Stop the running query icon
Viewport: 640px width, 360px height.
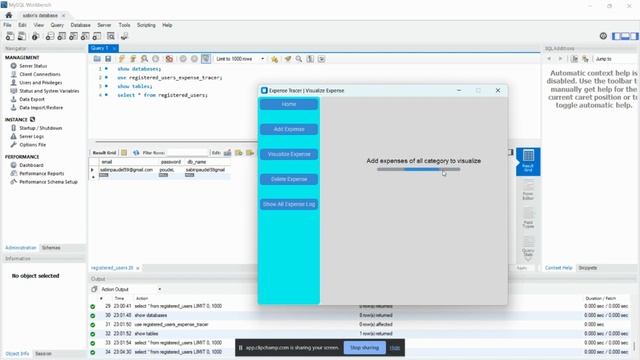(156, 59)
